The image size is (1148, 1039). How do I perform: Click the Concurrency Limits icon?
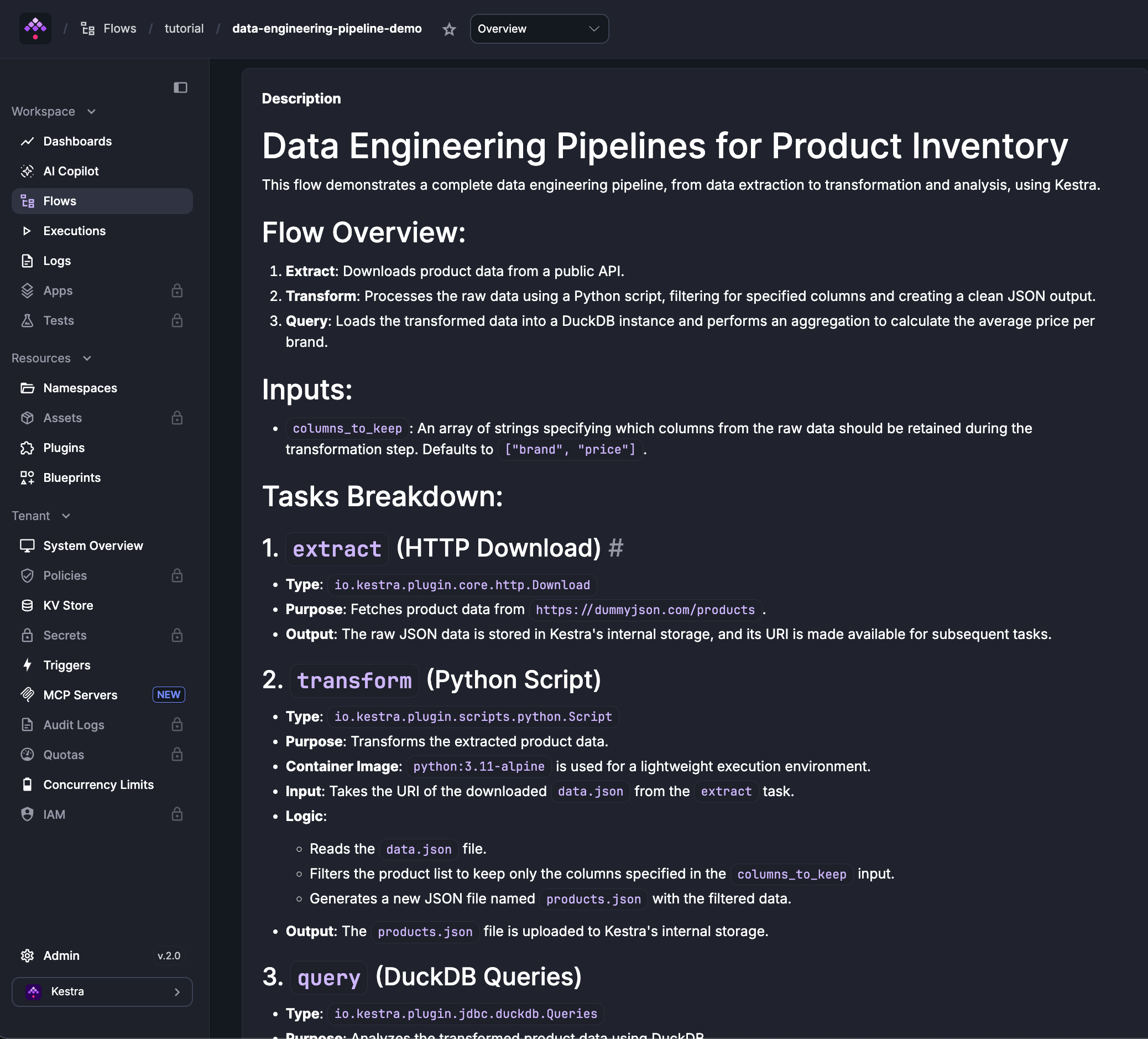click(x=27, y=785)
